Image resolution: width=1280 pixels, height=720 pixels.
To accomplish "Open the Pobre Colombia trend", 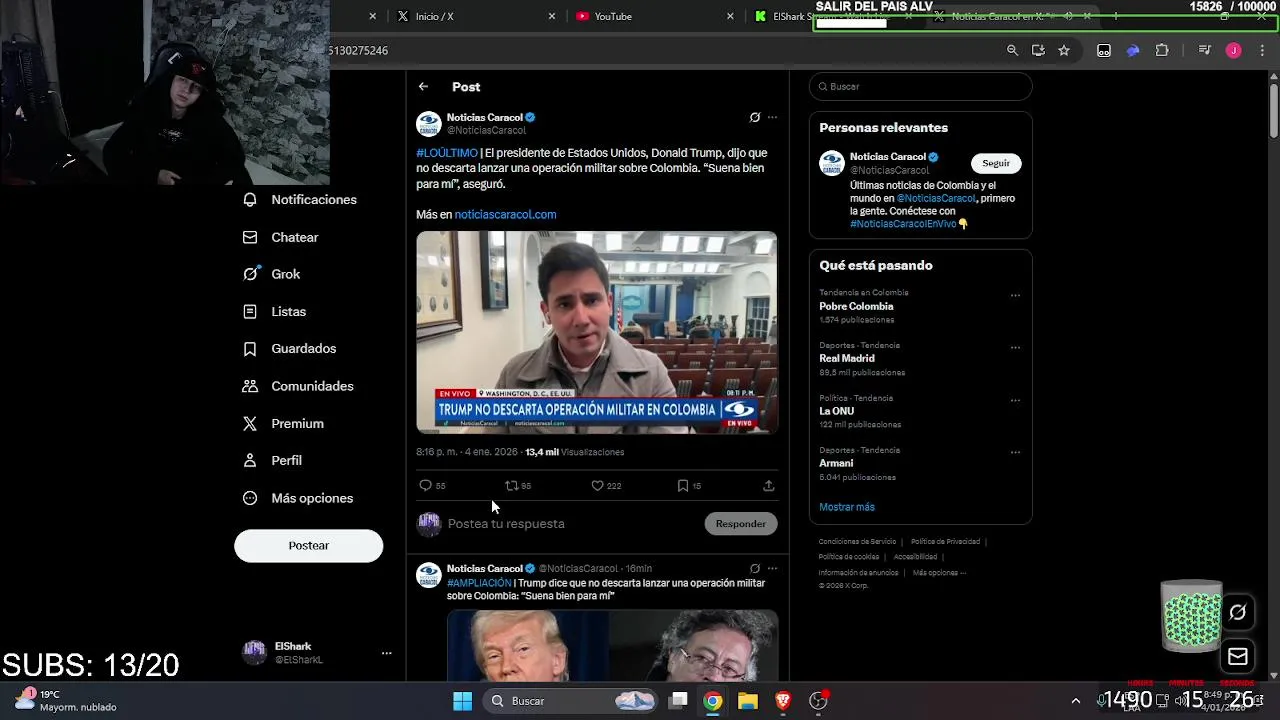I will pos(856,307).
